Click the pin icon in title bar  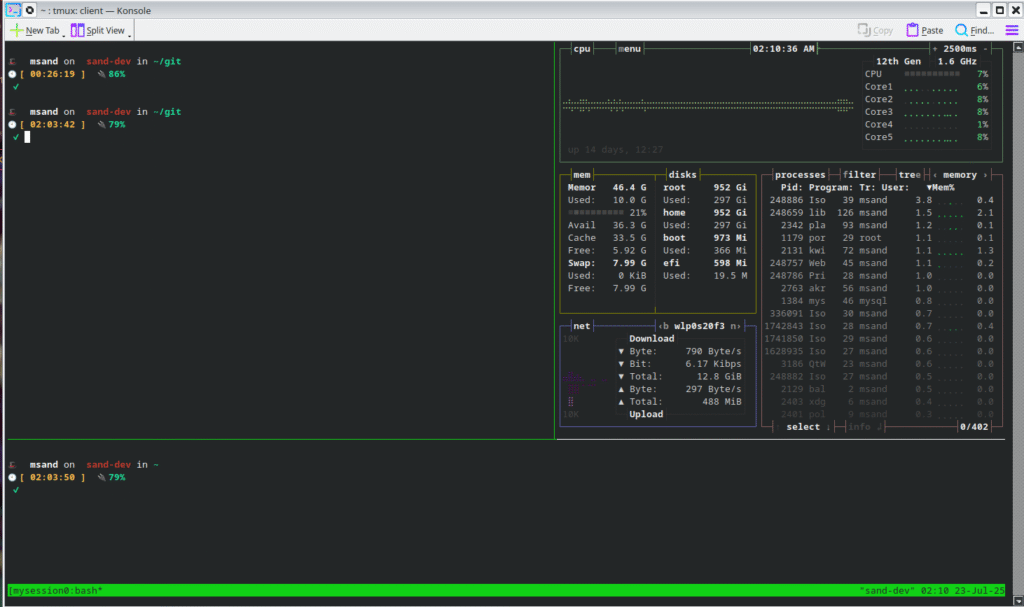coord(30,9)
